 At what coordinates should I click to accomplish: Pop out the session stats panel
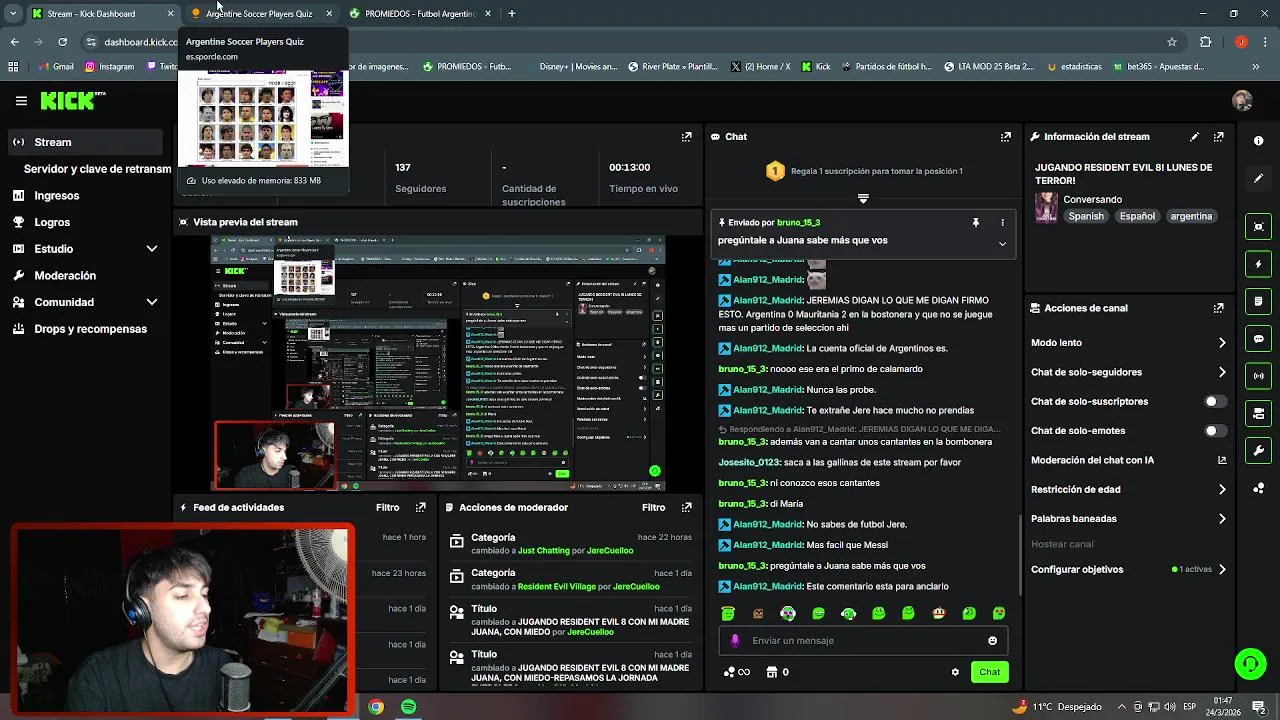[686, 137]
